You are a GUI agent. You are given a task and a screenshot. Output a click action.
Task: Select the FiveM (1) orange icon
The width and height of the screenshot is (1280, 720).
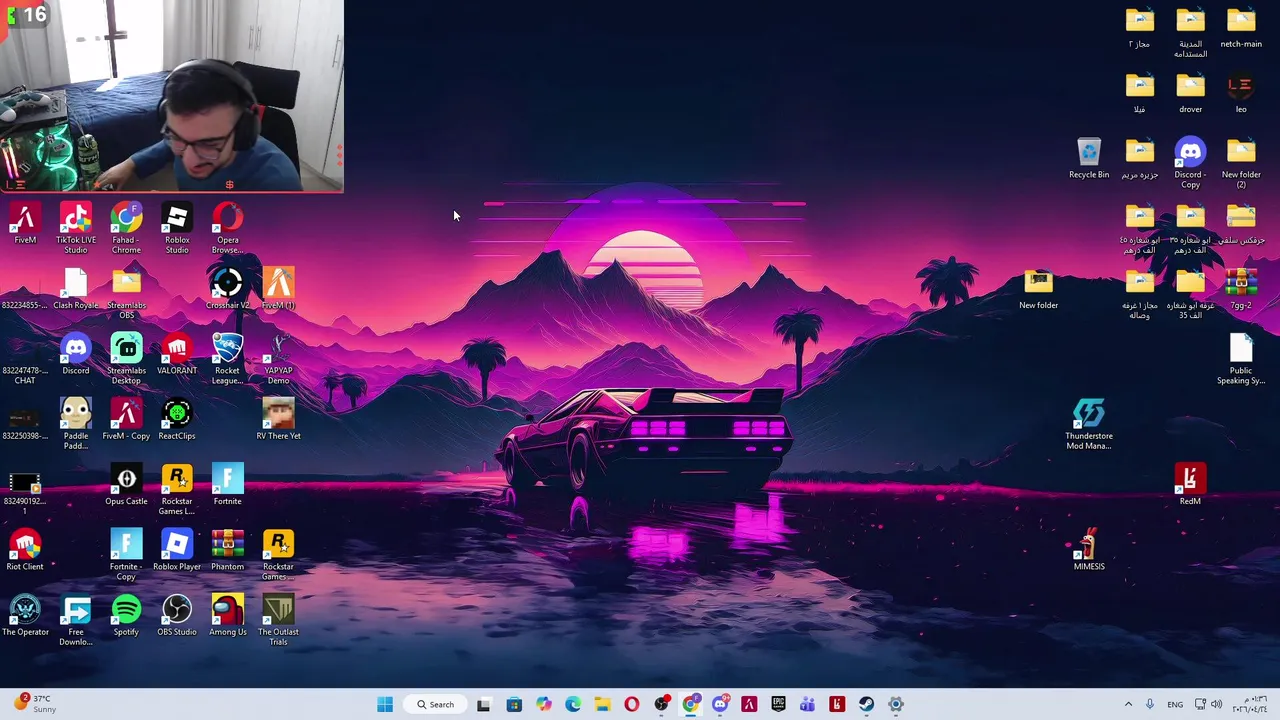(x=278, y=289)
